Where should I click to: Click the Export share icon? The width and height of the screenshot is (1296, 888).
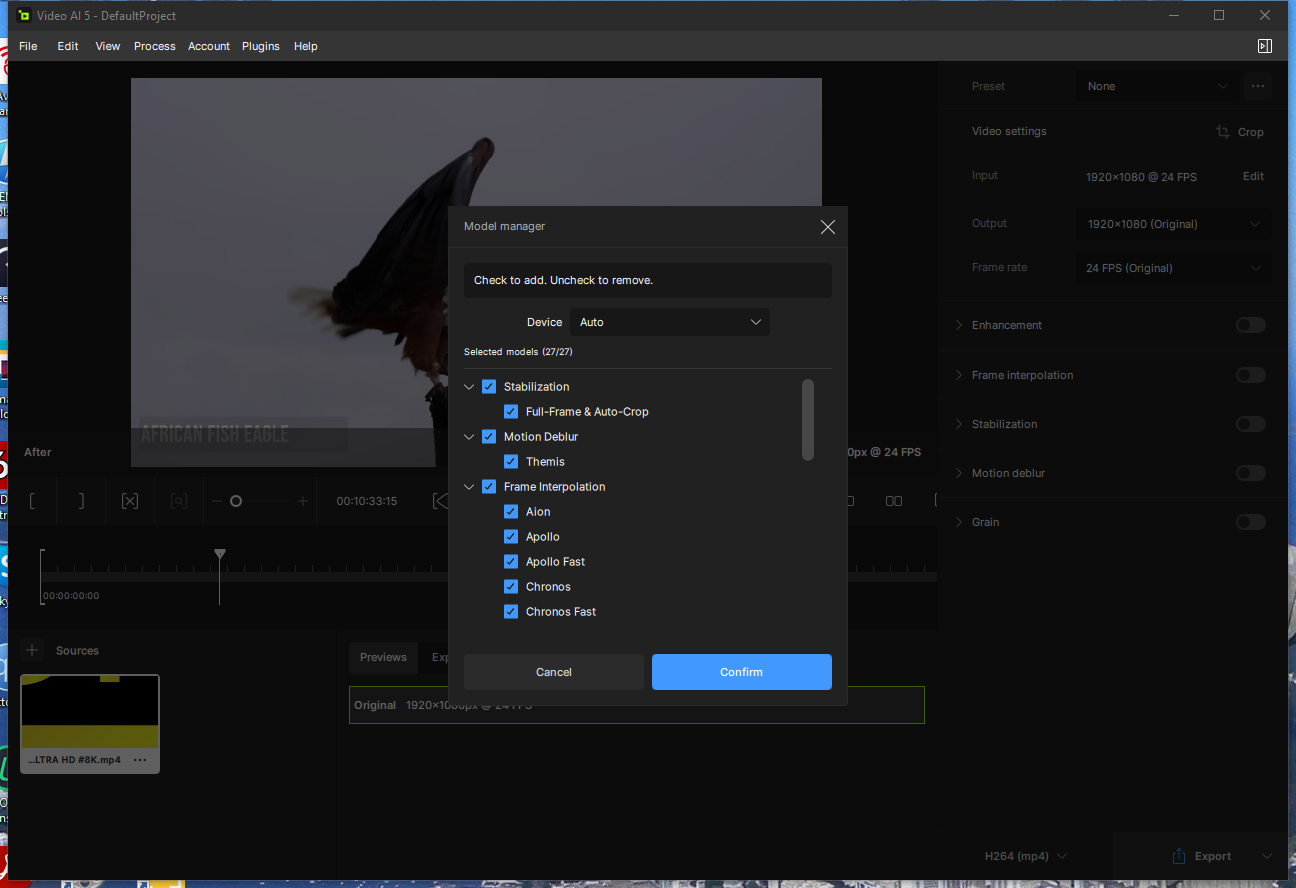[1179, 856]
